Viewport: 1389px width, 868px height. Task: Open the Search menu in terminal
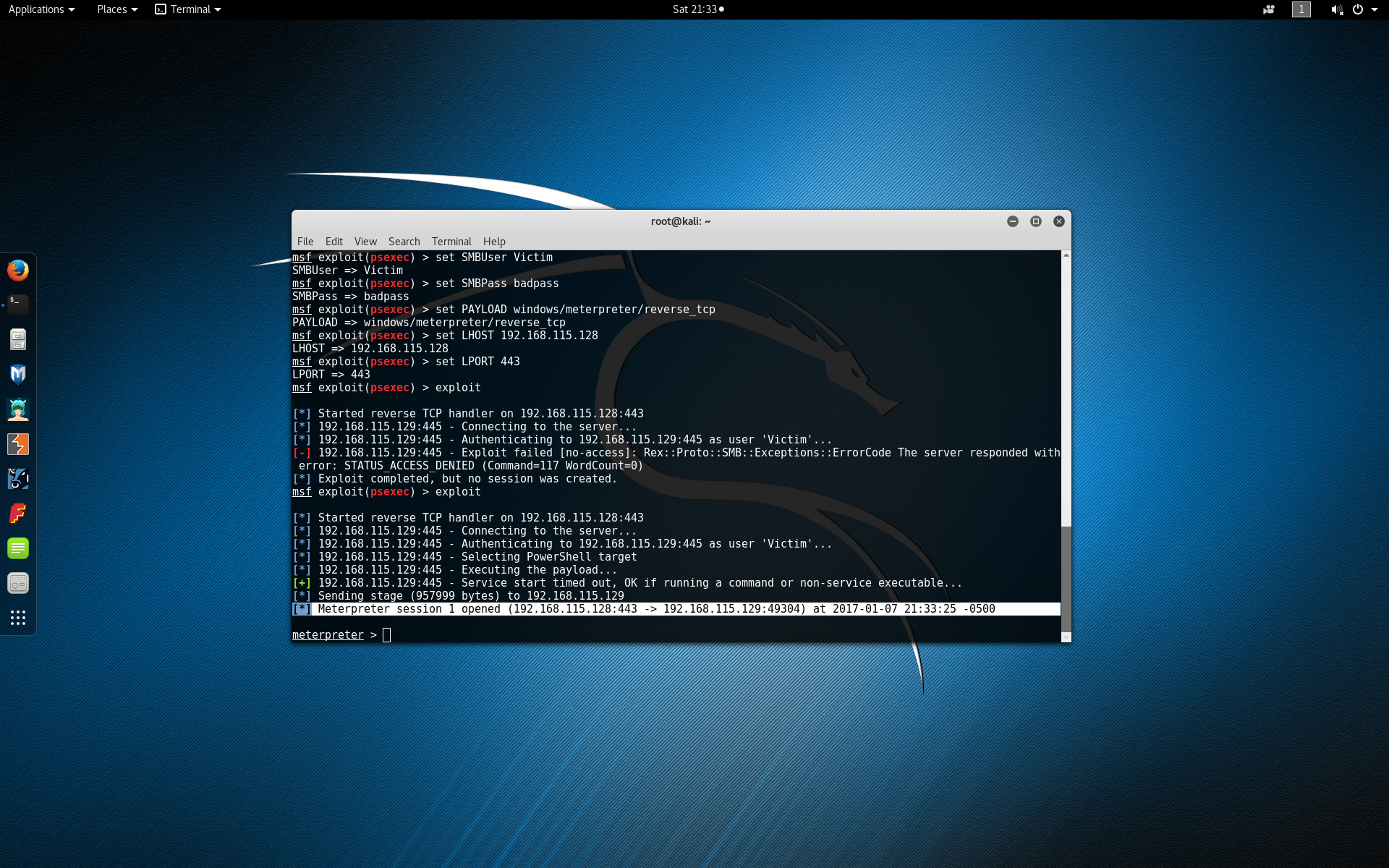[x=404, y=242]
